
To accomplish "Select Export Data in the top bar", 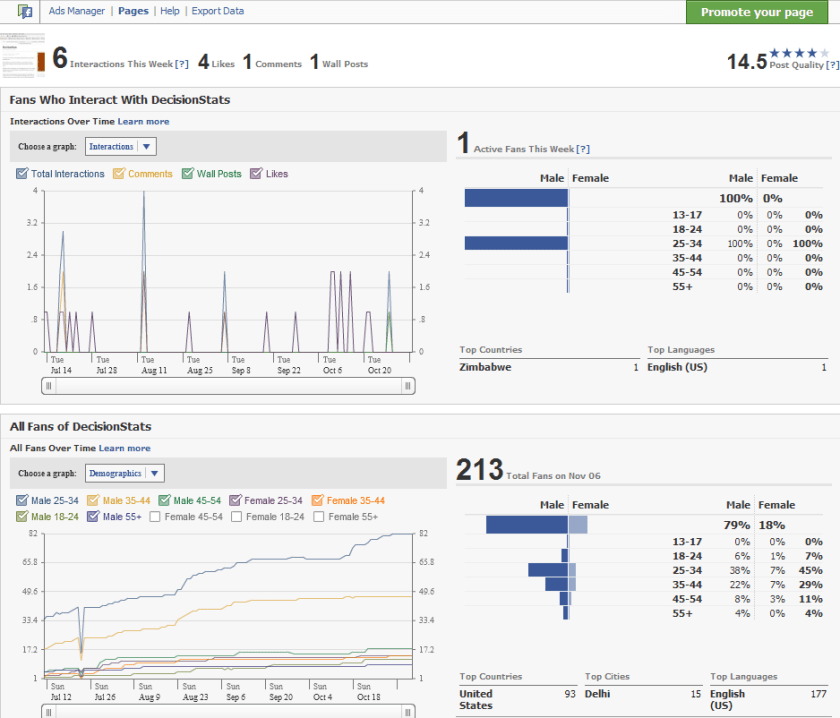I will [x=217, y=11].
